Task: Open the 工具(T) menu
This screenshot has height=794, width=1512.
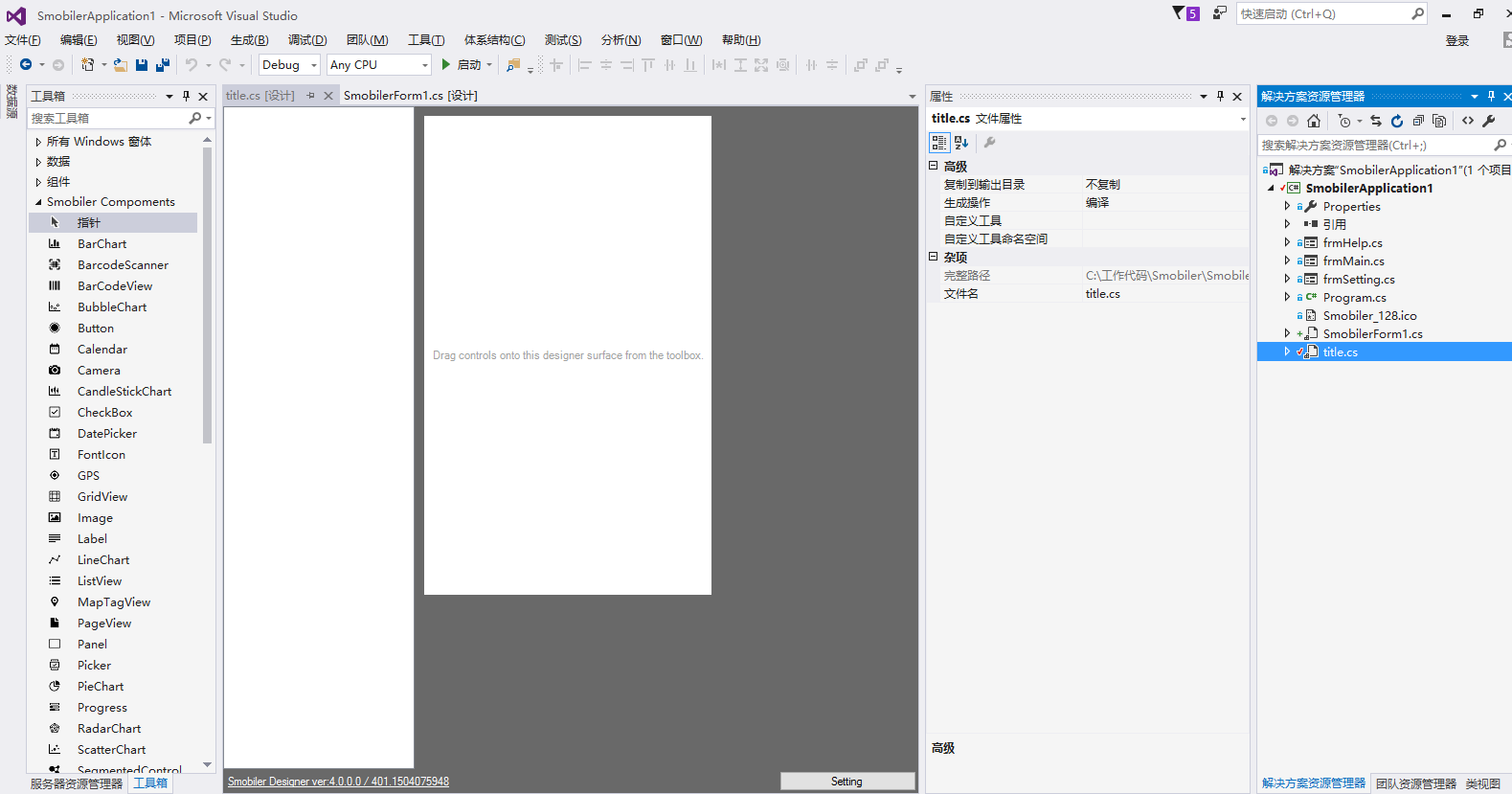Action: (426, 40)
